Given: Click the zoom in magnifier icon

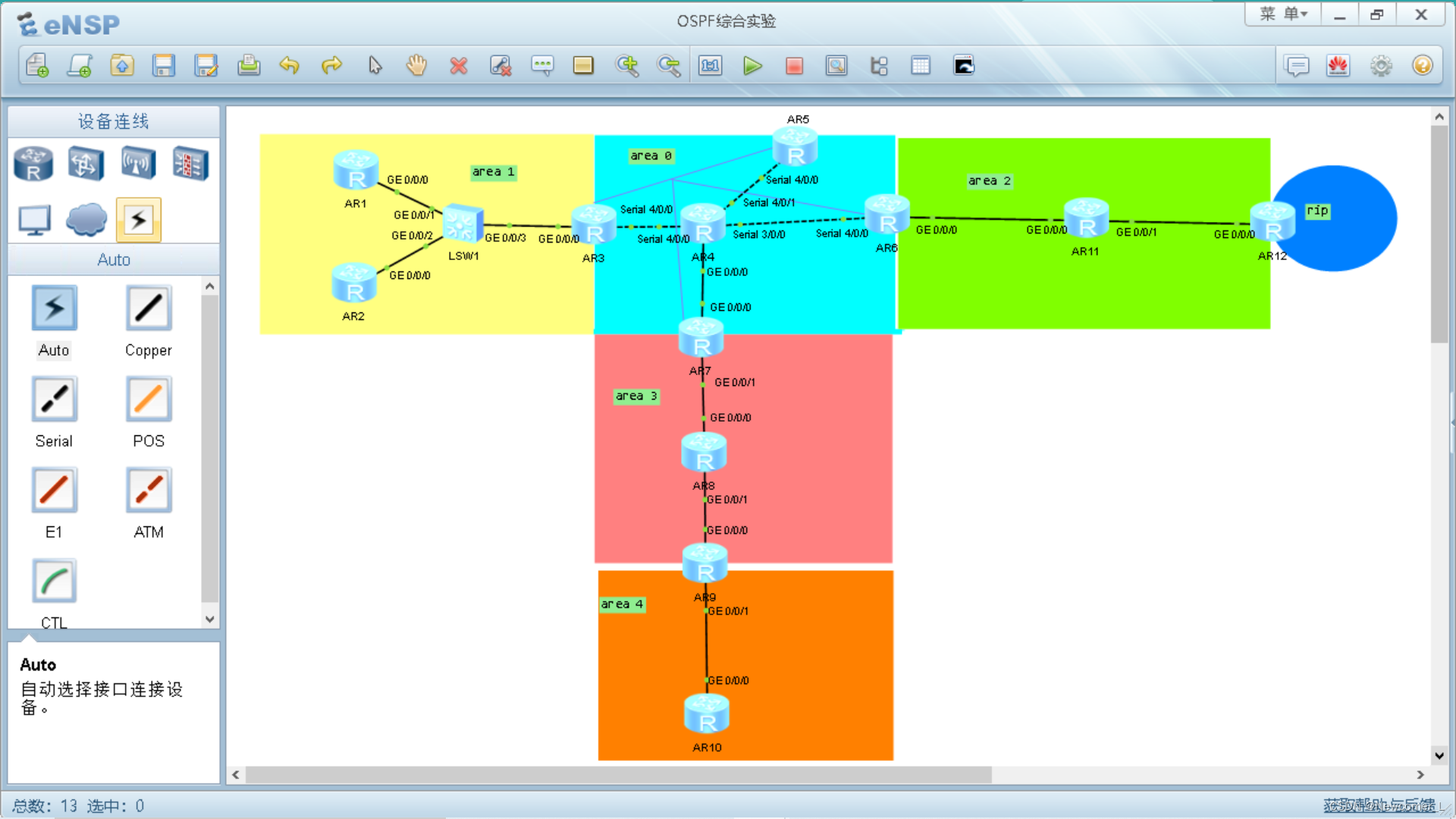Looking at the screenshot, I should click(x=626, y=66).
